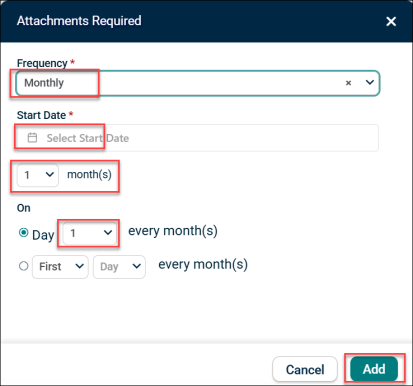Viewport: 413px width, 386px height.
Task: Click the chevron on weekday Day selector
Action: click(137, 266)
